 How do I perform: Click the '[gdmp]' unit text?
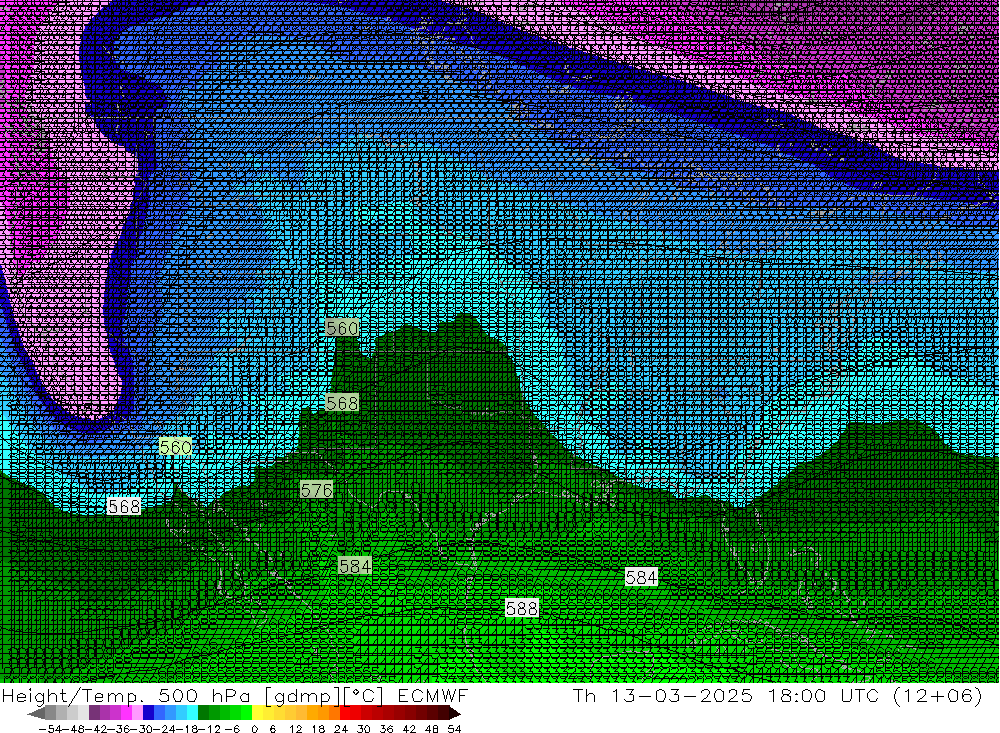[302, 695]
